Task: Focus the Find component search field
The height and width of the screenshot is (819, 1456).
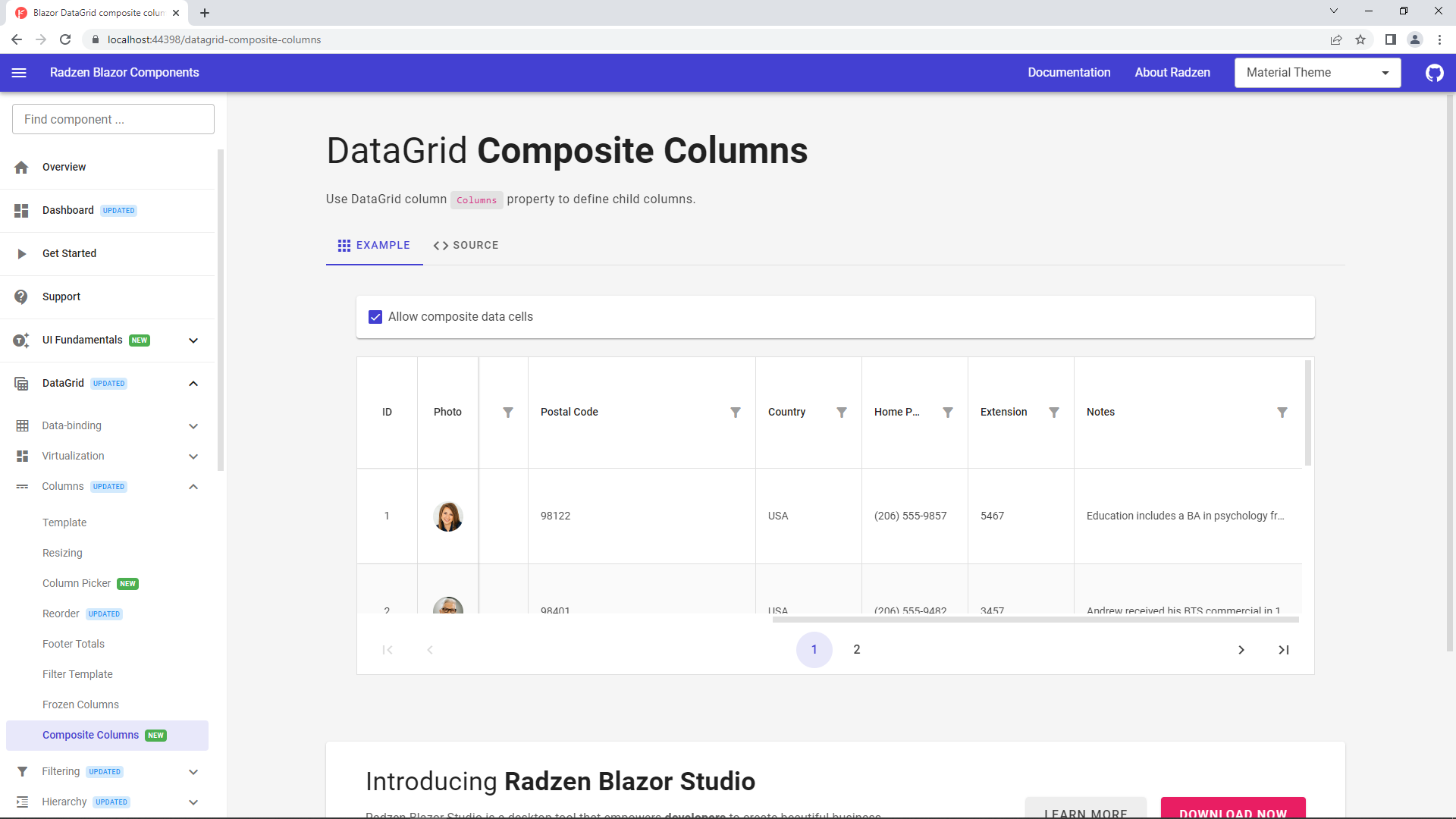Action: click(x=113, y=120)
